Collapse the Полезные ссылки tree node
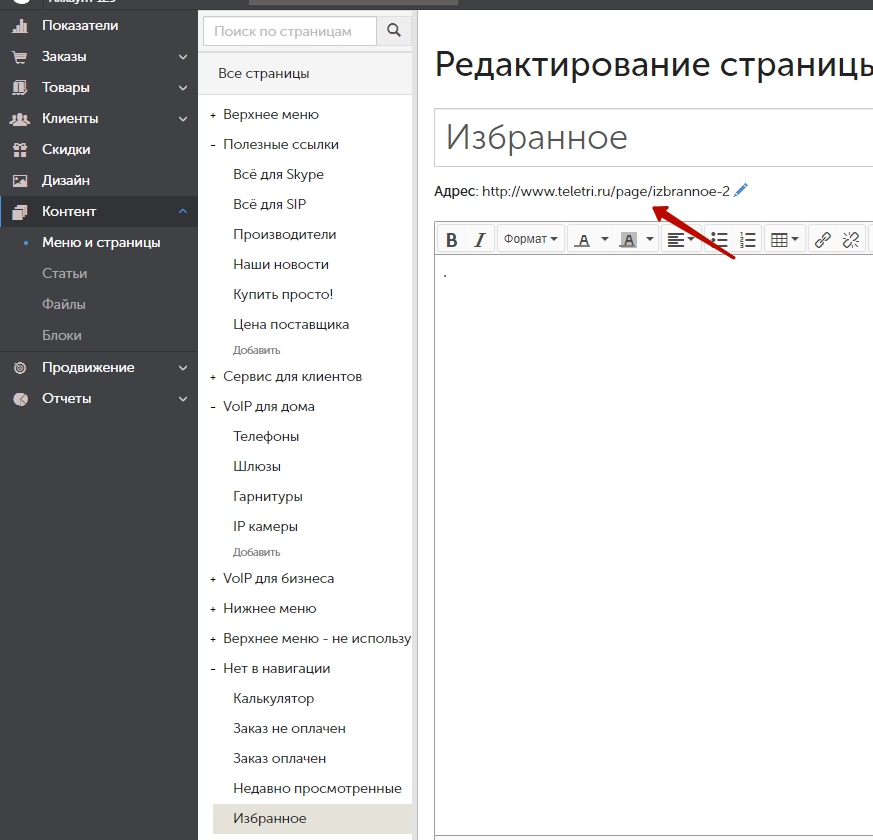873x840 pixels. pyautogui.click(x=213, y=145)
